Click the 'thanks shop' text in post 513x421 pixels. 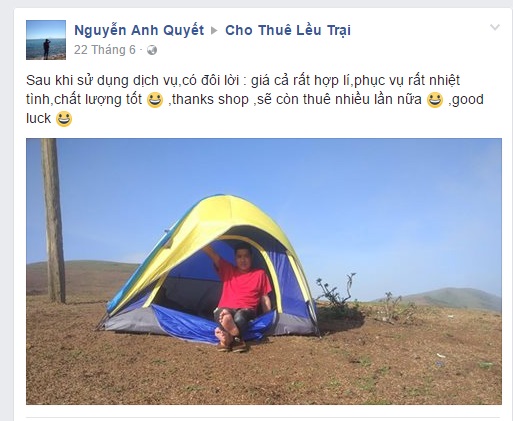[210, 99]
